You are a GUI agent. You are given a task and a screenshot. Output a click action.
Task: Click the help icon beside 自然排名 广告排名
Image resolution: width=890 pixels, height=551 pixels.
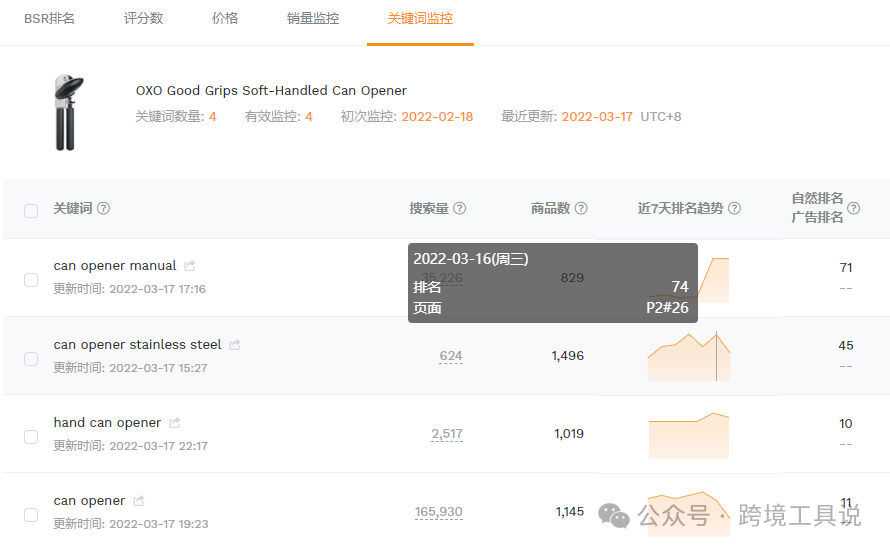pos(853,208)
